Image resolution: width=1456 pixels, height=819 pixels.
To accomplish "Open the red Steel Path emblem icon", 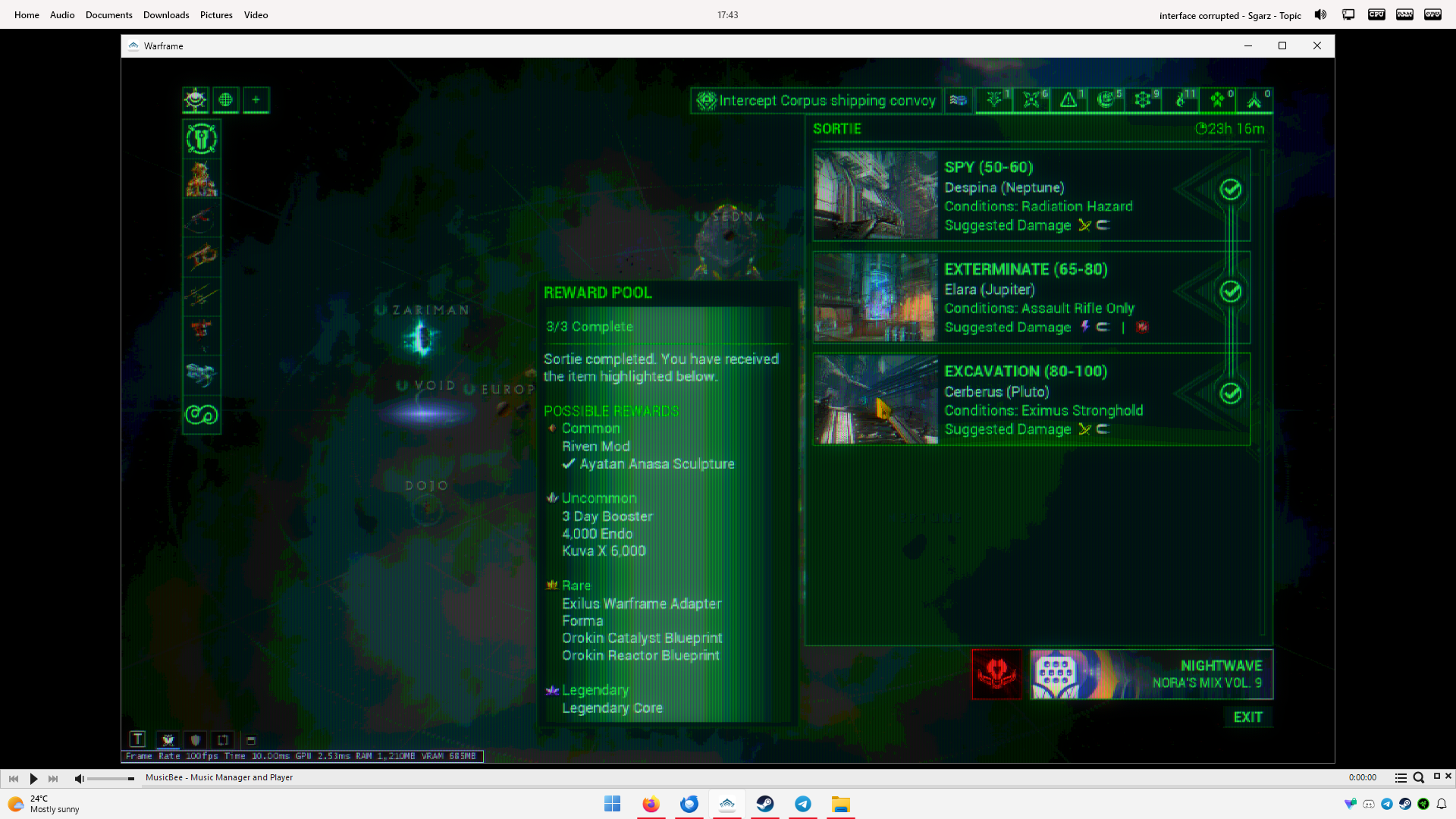I will pos(996,674).
